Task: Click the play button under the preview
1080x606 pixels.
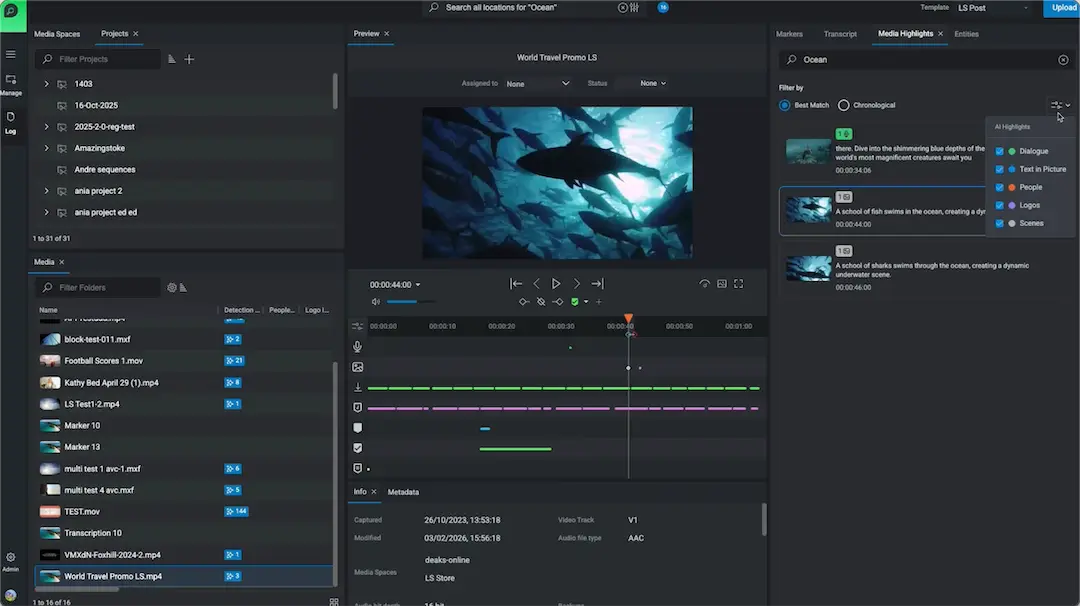Action: (556, 284)
